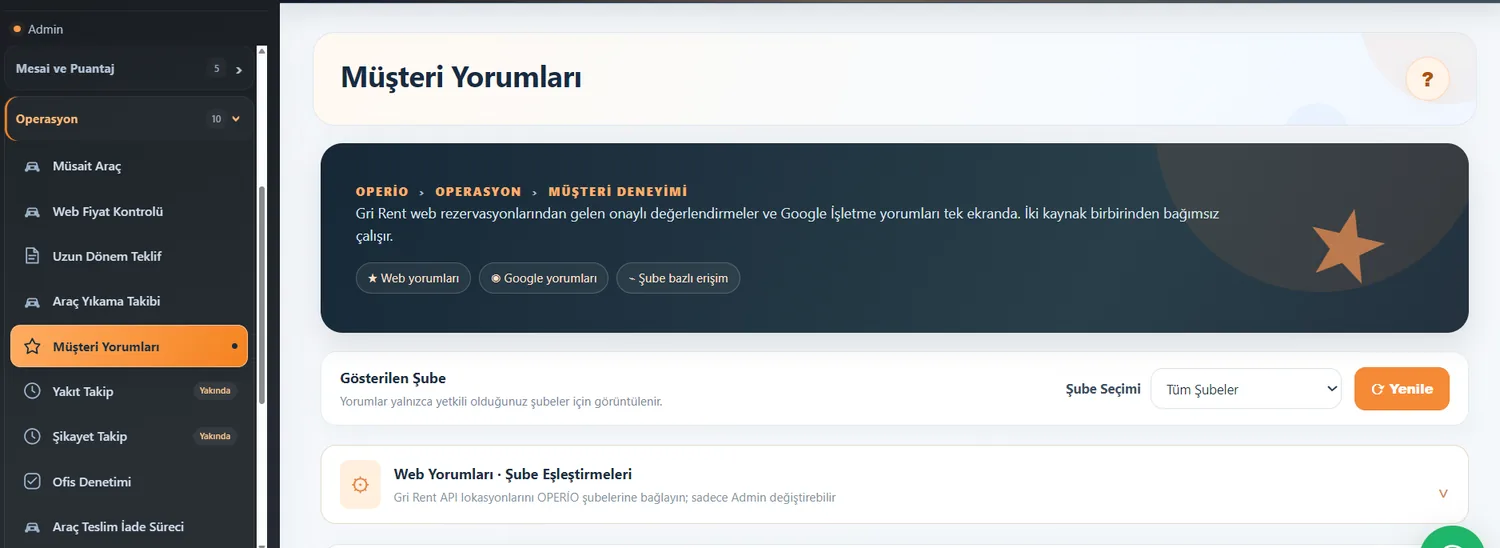Click the document icon beside Uzun Dönem Teklif

[x=32, y=256]
